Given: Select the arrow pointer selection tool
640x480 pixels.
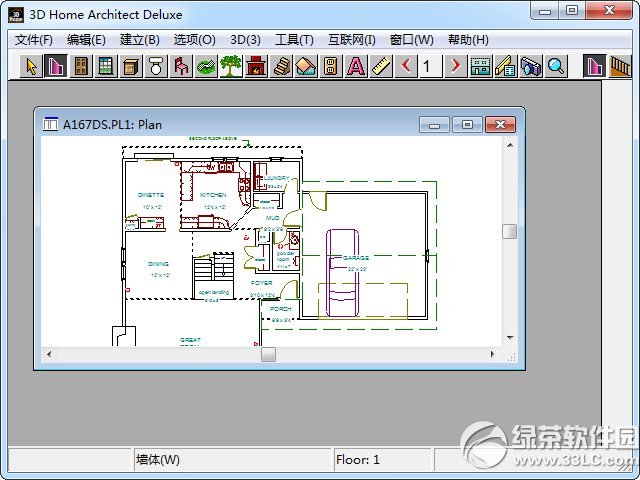Looking at the screenshot, I should pyautogui.click(x=31, y=66).
